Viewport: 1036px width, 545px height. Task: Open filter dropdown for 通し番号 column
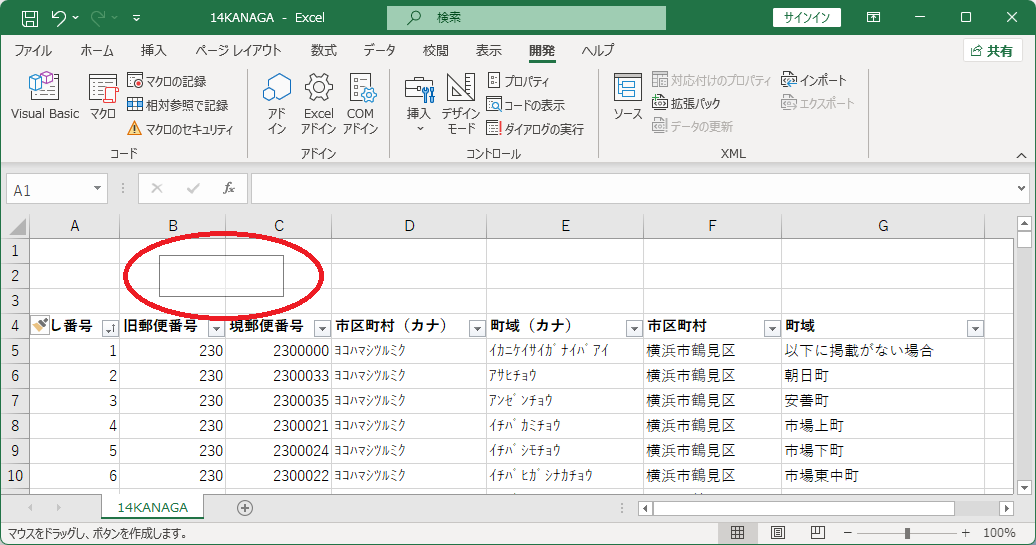click(110, 328)
